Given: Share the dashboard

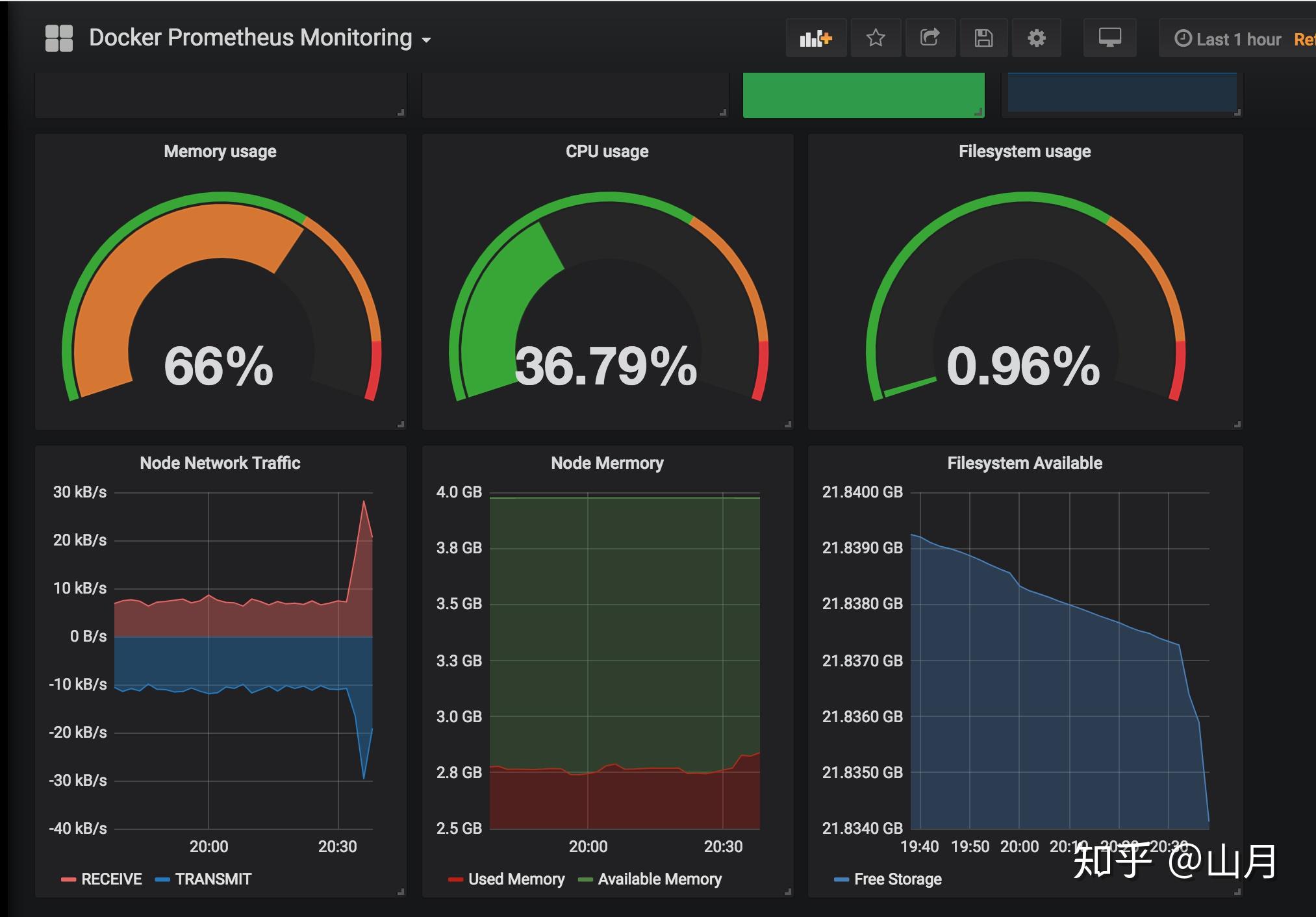Looking at the screenshot, I should (930, 38).
